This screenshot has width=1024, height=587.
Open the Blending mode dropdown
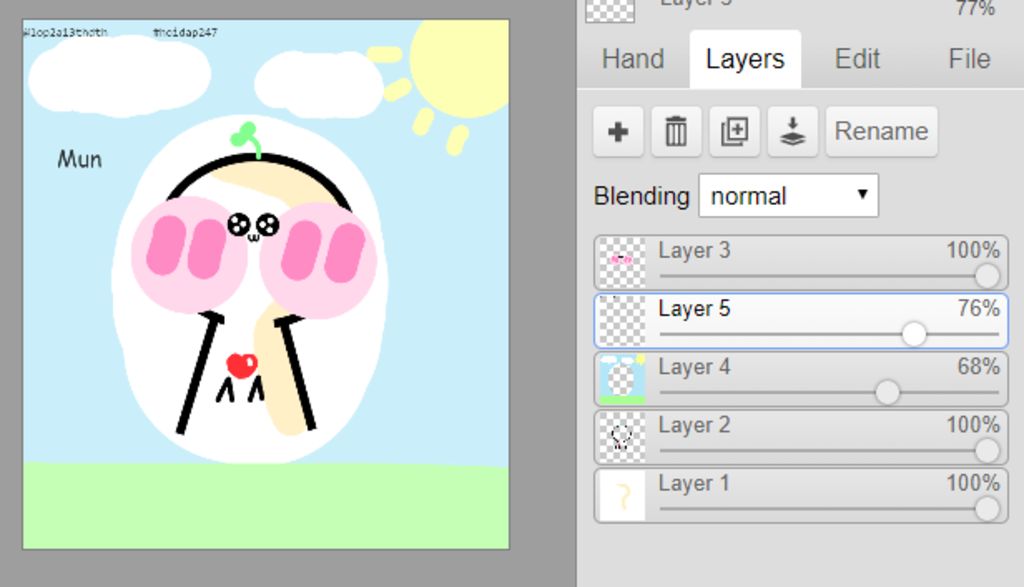tap(788, 195)
